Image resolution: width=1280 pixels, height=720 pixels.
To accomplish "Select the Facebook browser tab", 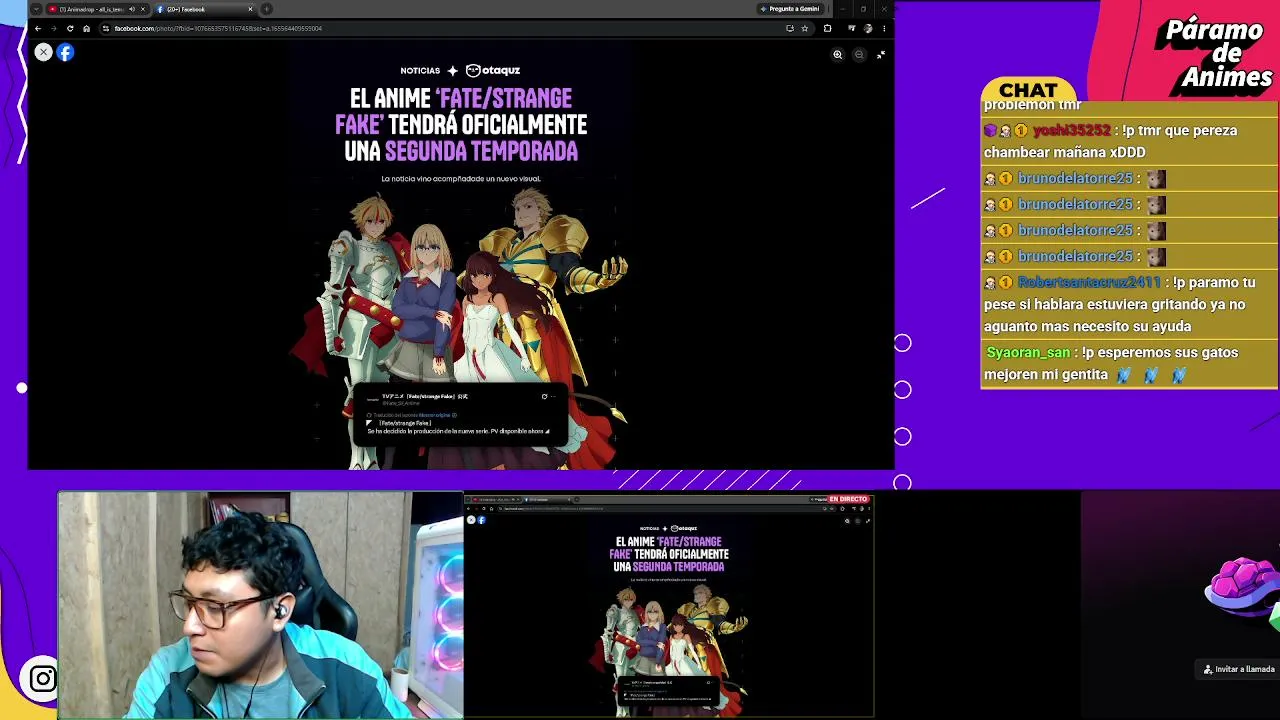I will pos(205,9).
